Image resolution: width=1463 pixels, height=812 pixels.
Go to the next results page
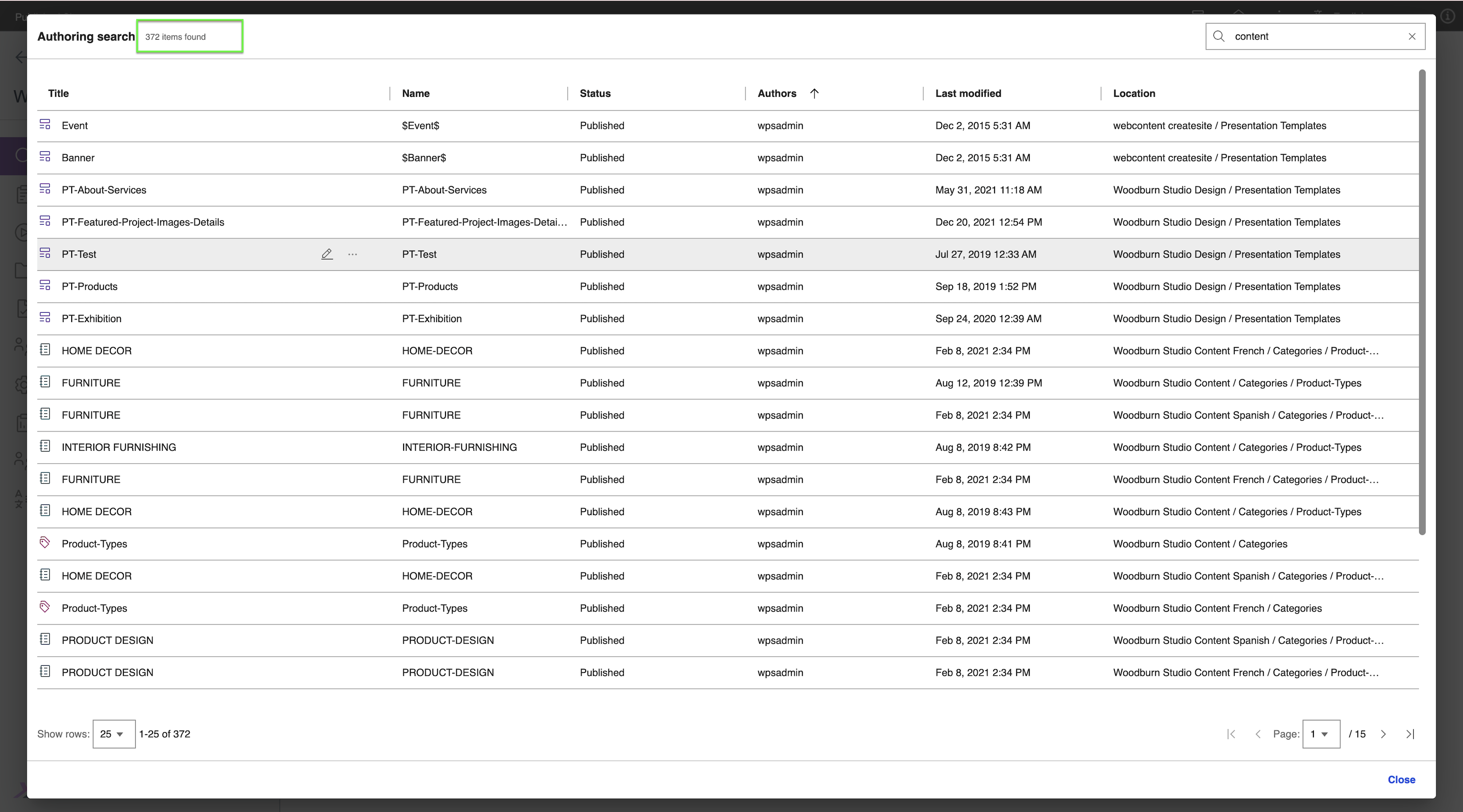(x=1383, y=734)
